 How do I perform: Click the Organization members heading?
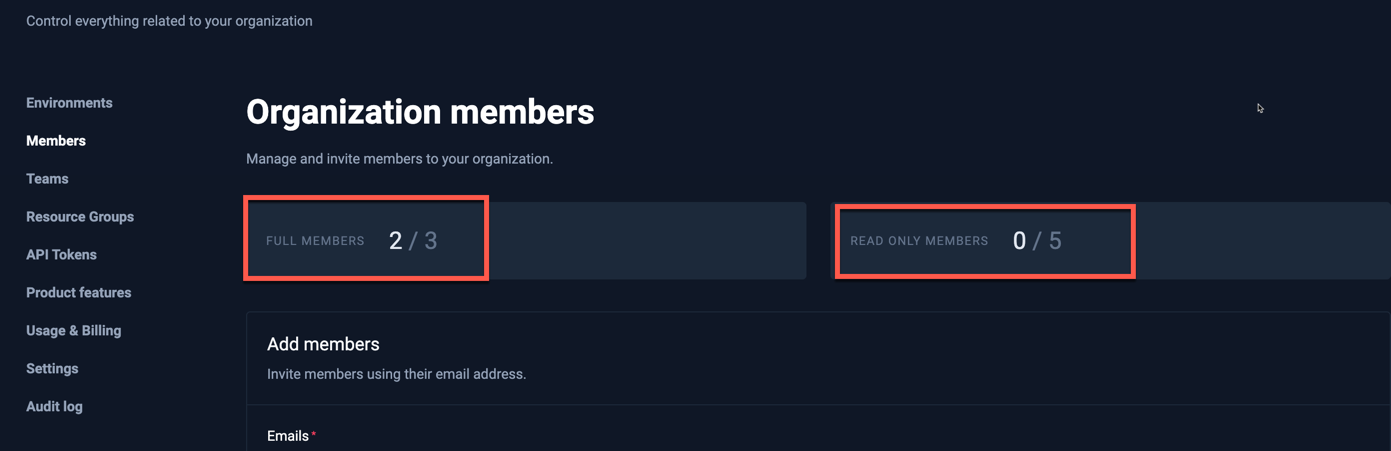[x=420, y=112]
